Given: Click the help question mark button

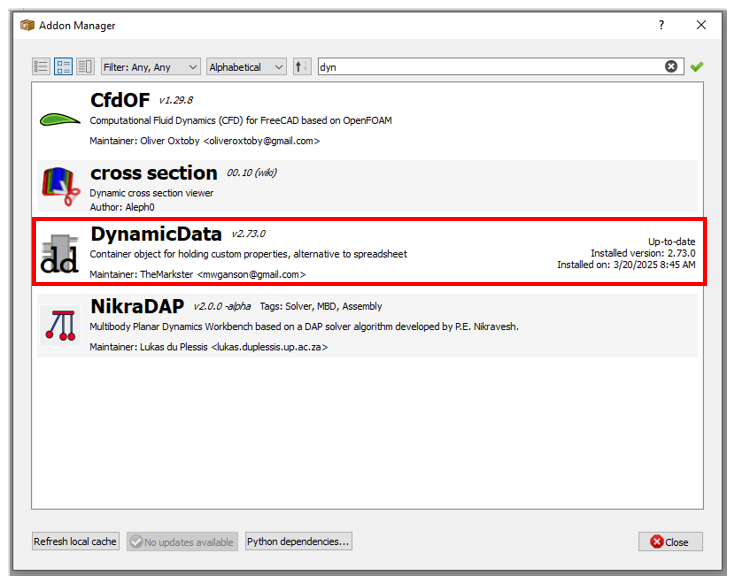Looking at the screenshot, I should [661, 25].
